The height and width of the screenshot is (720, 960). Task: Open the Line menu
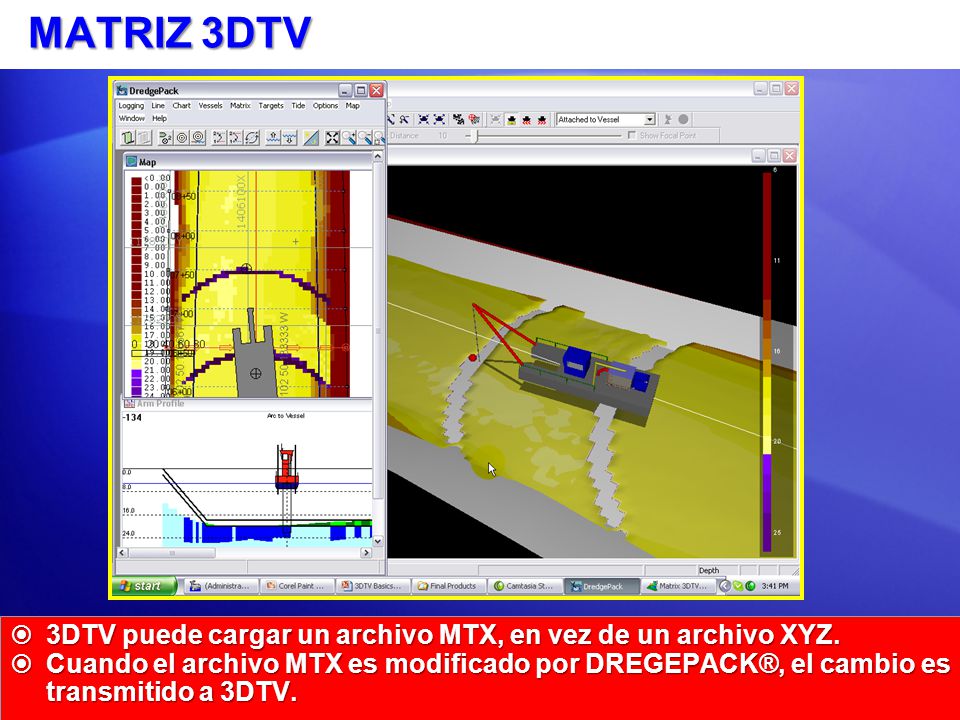(x=158, y=106)
